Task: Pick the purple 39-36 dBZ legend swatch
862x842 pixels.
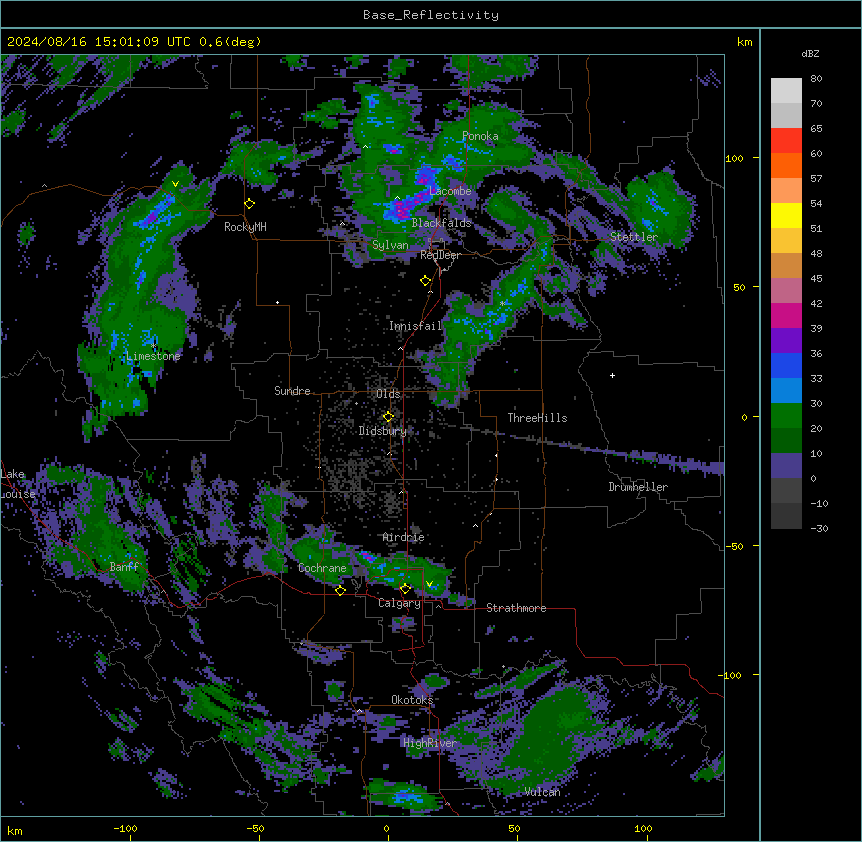Action: click(x=786, y=341)
